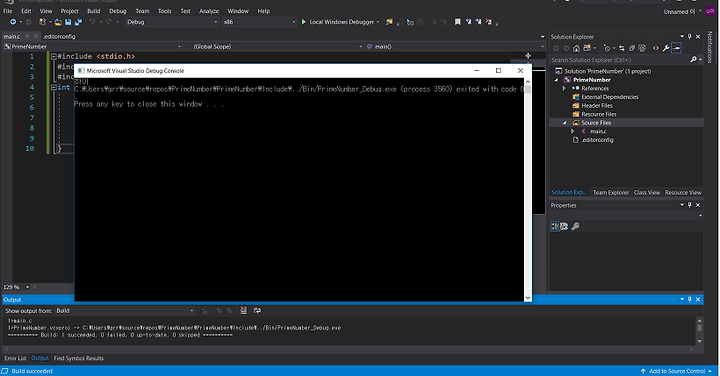The image size is (720, 376).
Task: Click the Collapse All icon in Solution Explorer
Action: point(632,48)
